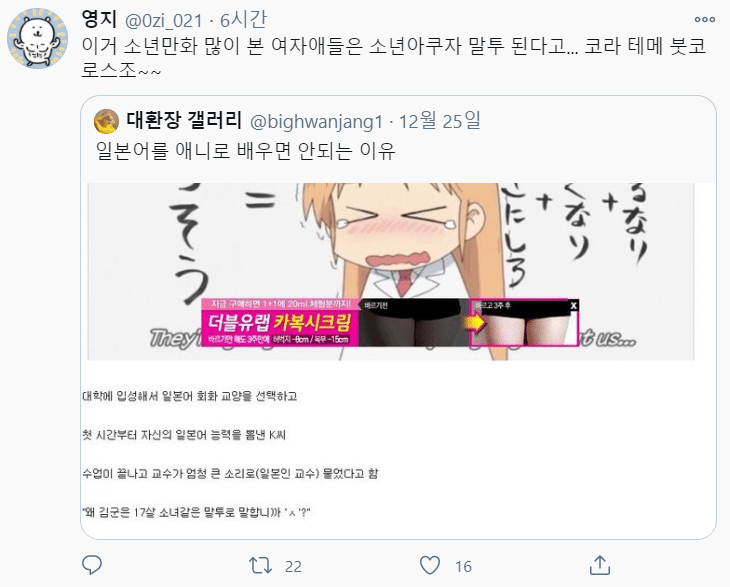730x587 pixels.
Task: Close the pink ad banner X
Action: tap(574, 305)
